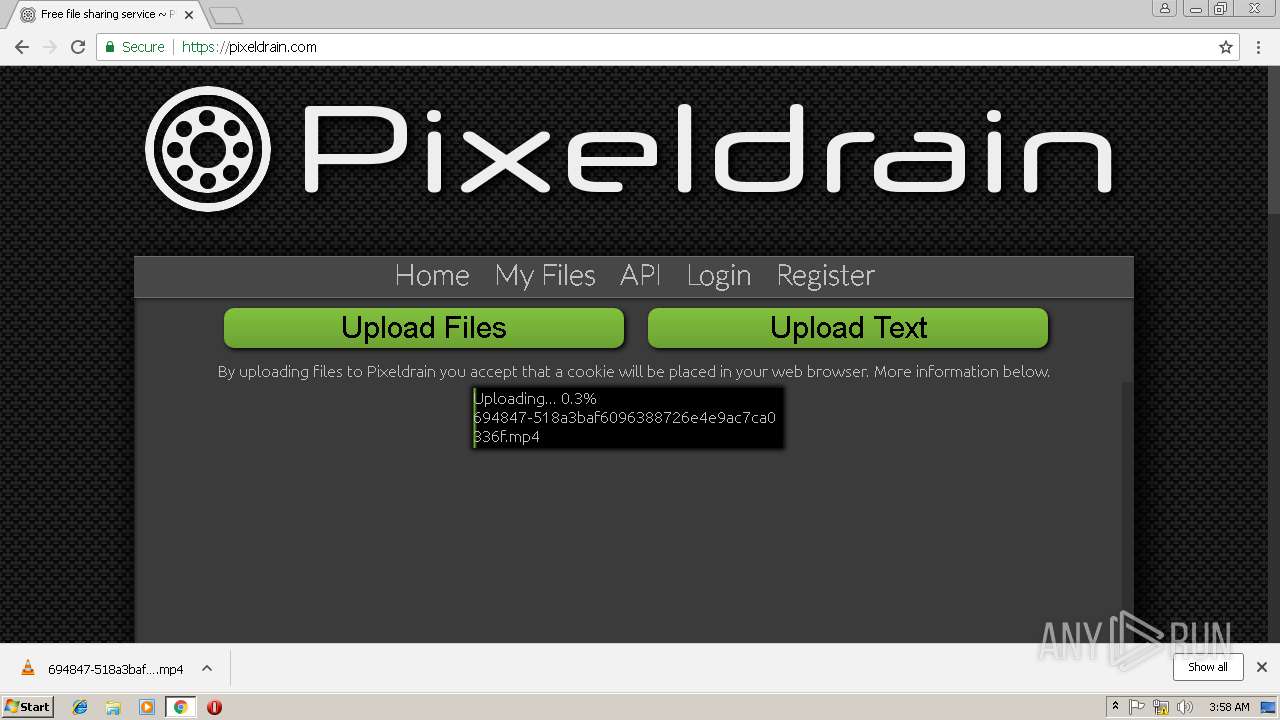
Task: Open the Home menu item
Action: tap(432, 275)
